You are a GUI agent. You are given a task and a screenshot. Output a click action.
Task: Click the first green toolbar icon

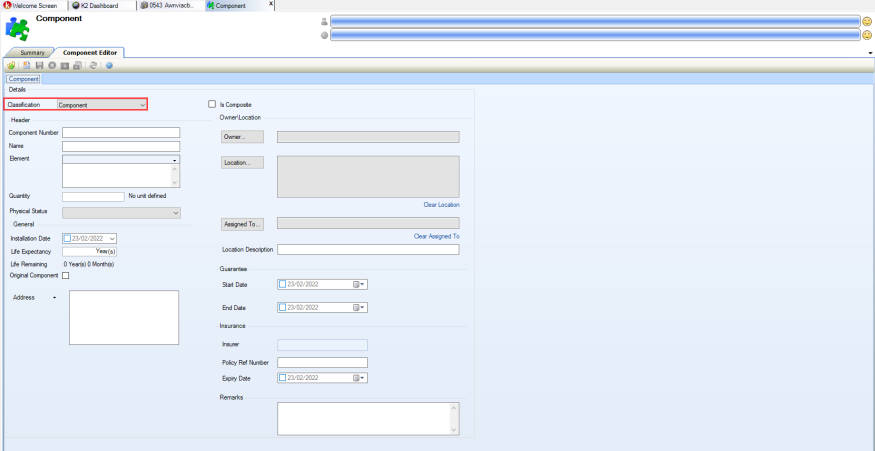pyautogui.click(x=11, y=65)
